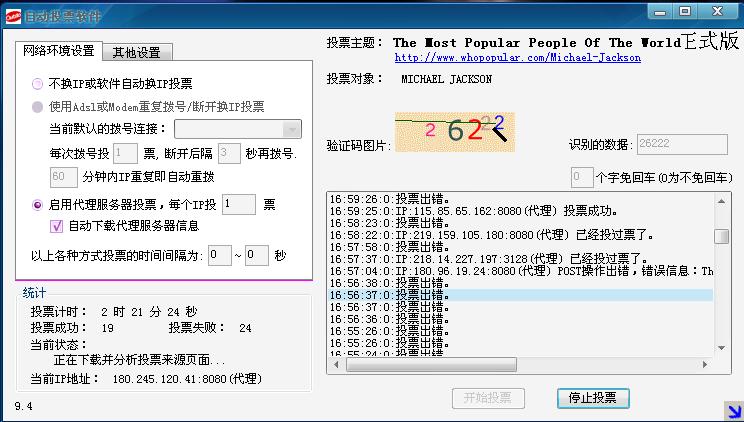Click the 投票失败 count 24
This screenshot has height=422, width=744.
pos(245,328)
